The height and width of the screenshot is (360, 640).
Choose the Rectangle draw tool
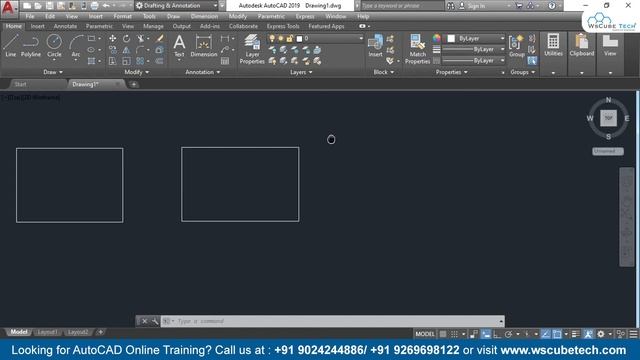click(91, 38)
